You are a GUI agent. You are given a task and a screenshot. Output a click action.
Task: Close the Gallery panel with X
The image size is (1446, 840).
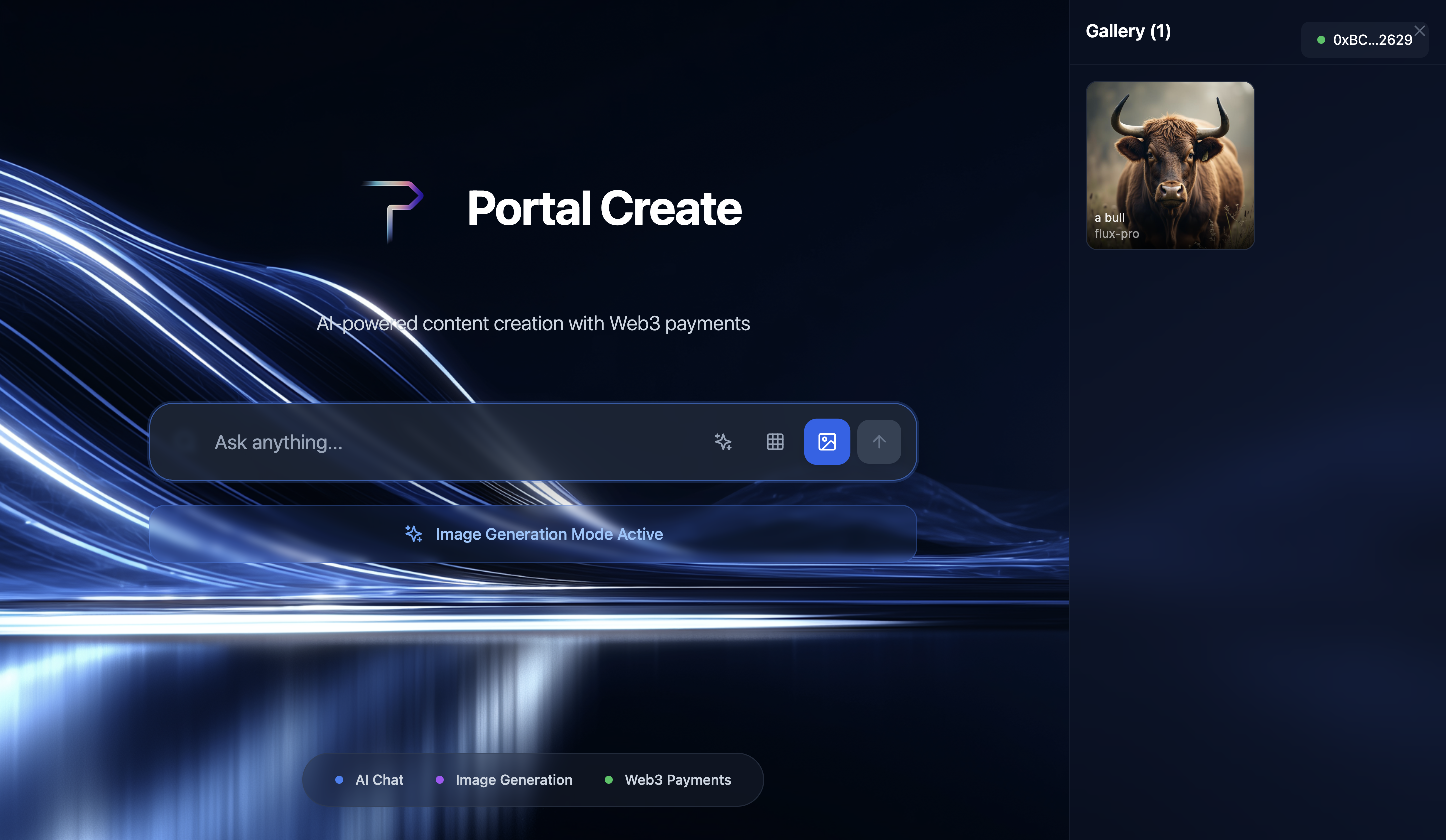pyautogui.click(x=1419, y=31)
